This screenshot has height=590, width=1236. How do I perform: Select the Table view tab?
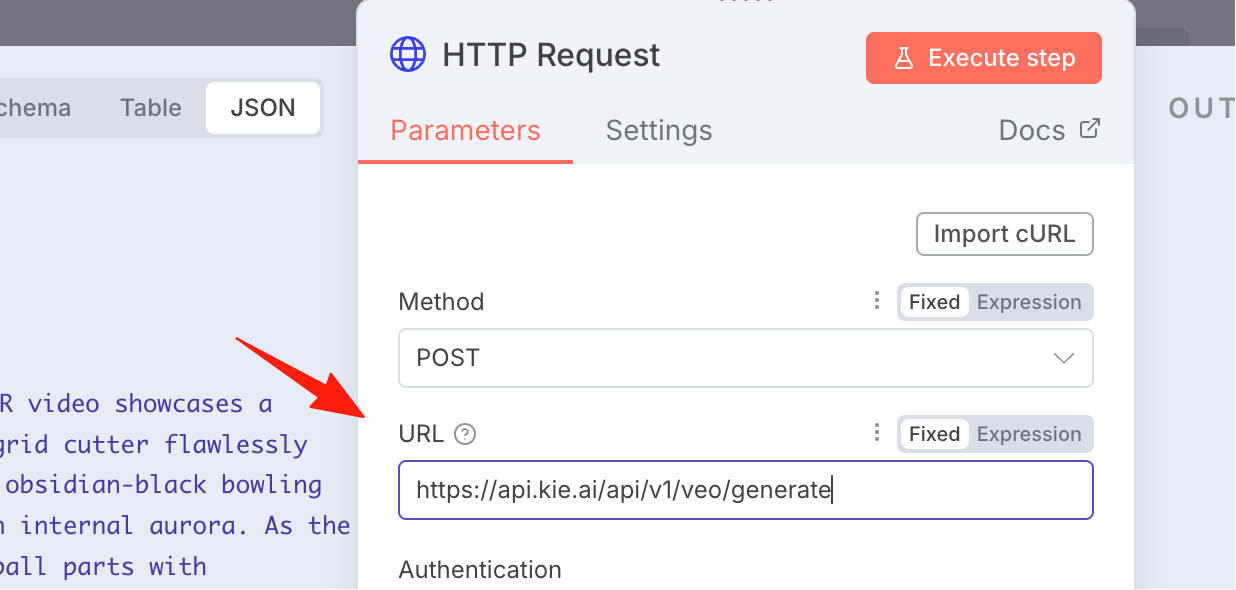tap(151, 108)
